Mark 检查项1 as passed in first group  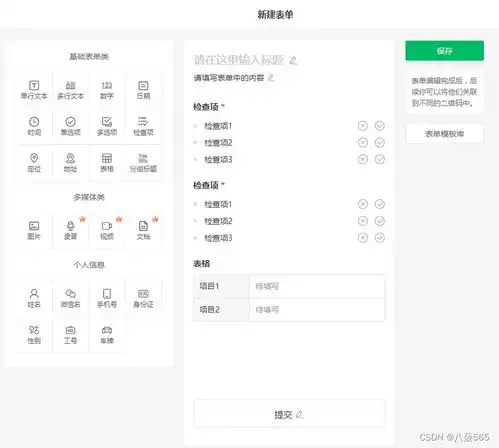[380, 126]
